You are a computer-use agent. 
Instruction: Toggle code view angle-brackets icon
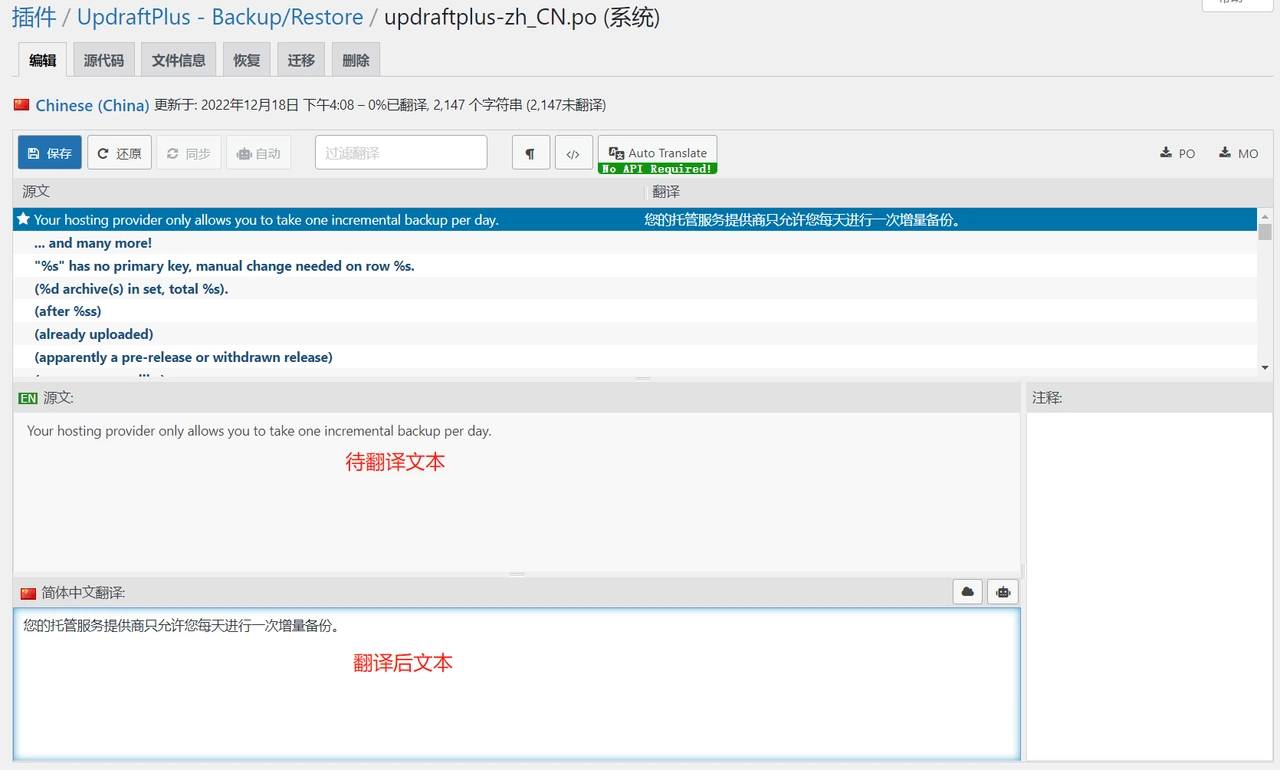(x=573, y=153)
